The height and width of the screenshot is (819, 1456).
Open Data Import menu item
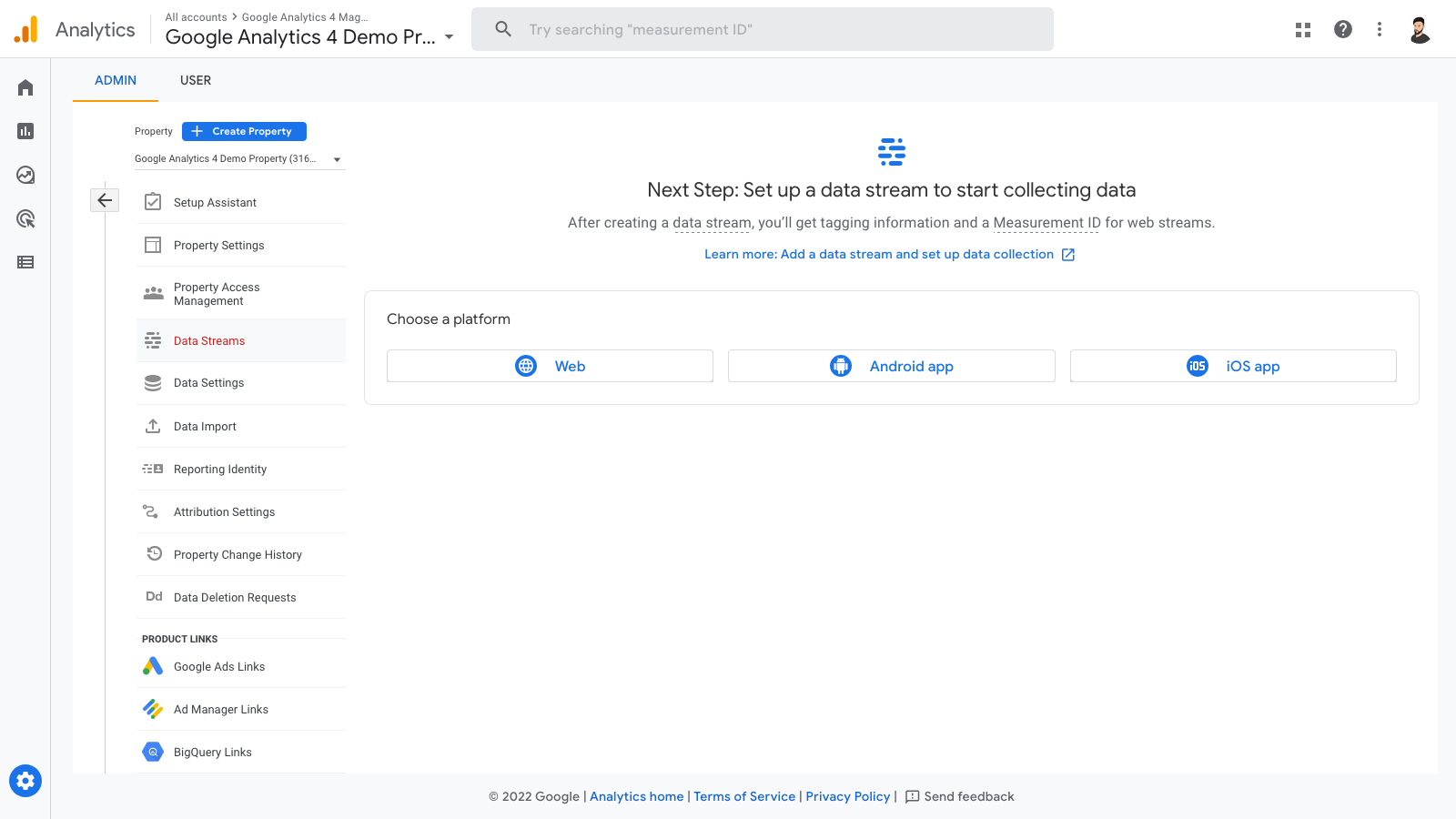[x=241, y=426]
